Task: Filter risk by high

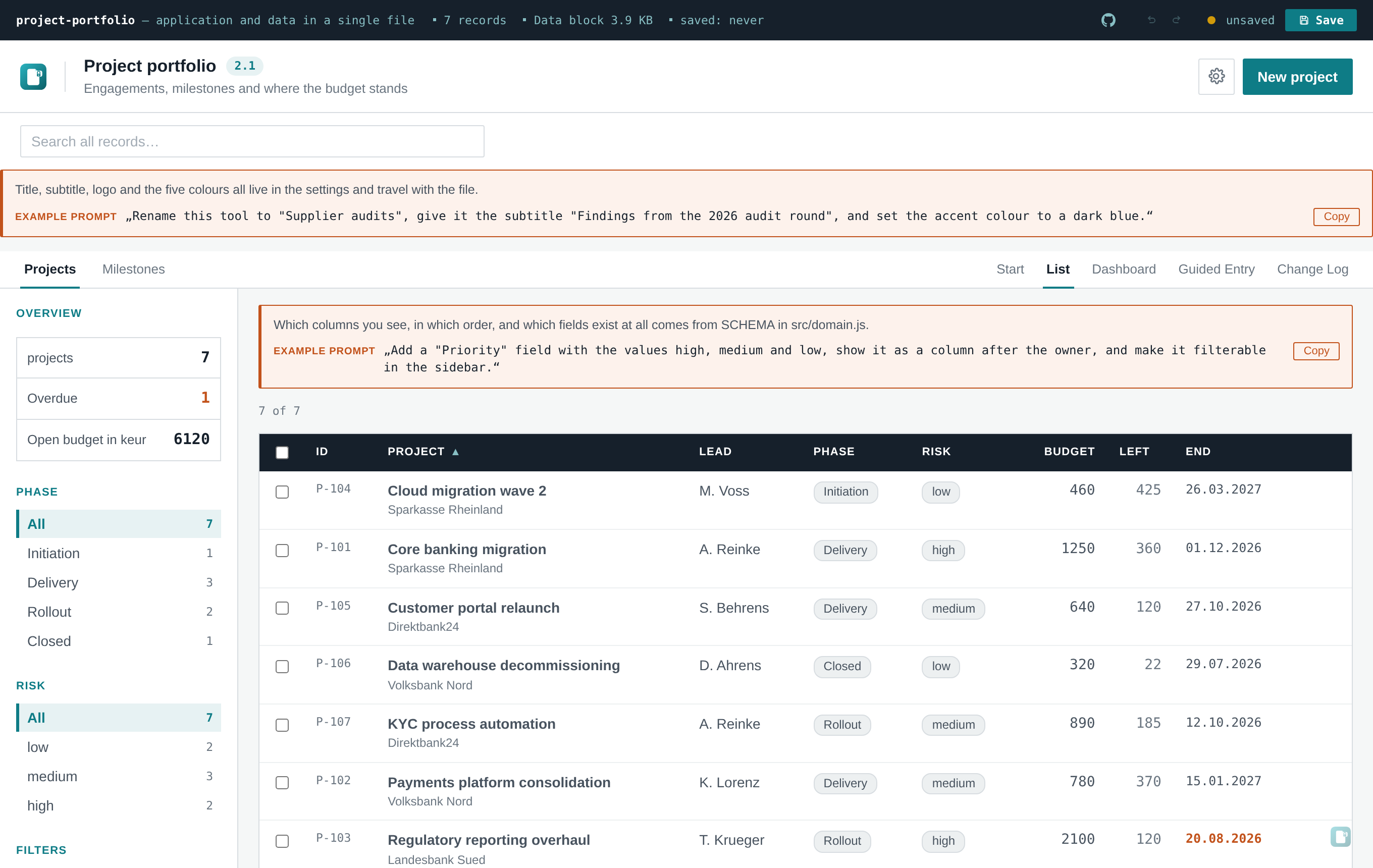Action: (119, 806)
